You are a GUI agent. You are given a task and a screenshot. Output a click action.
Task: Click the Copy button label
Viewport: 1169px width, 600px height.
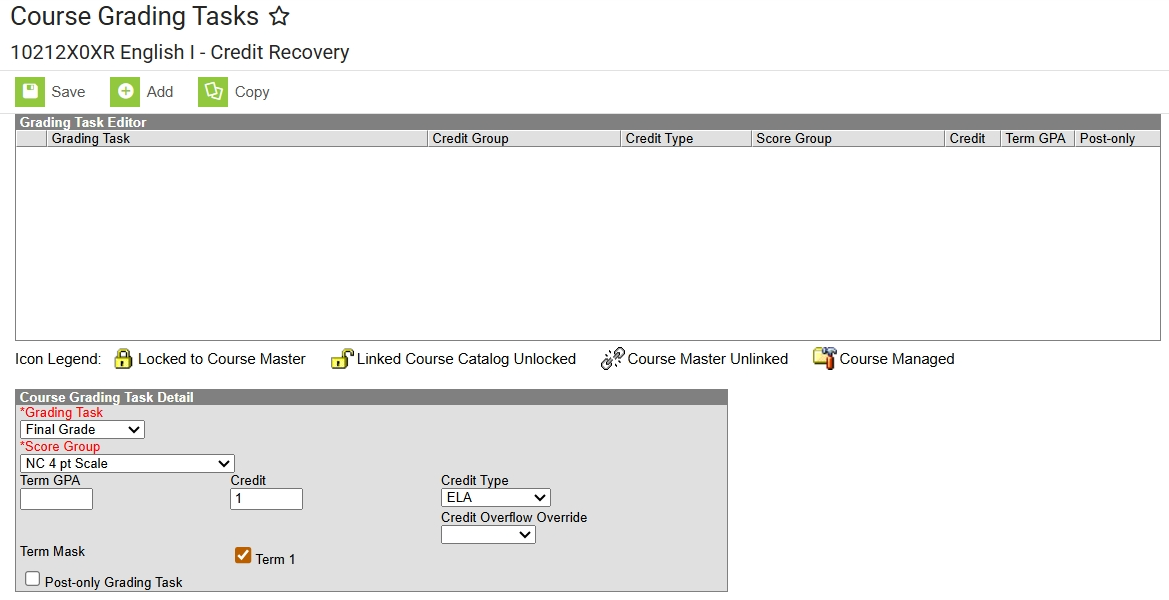click(x=252, y=92)
